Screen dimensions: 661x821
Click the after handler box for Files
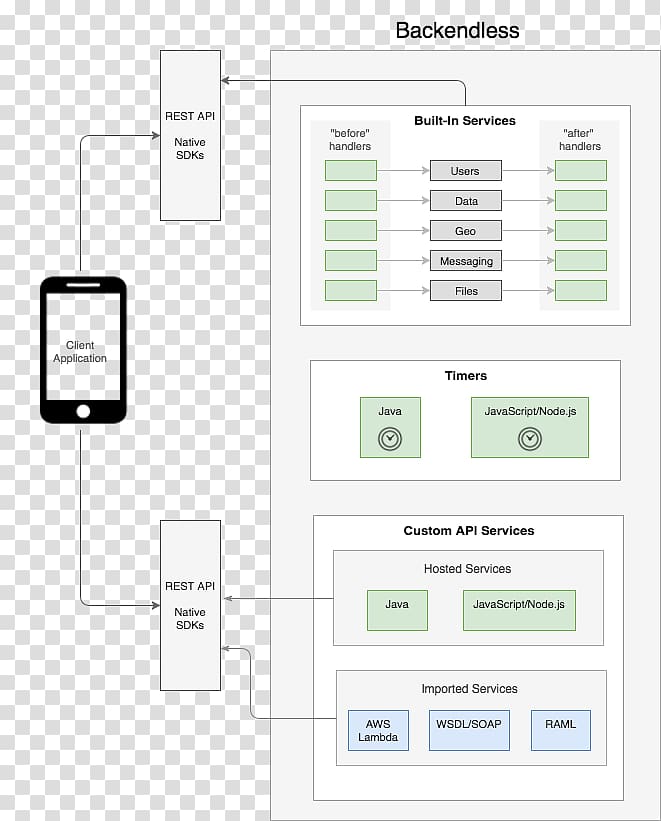coord(581,291)
